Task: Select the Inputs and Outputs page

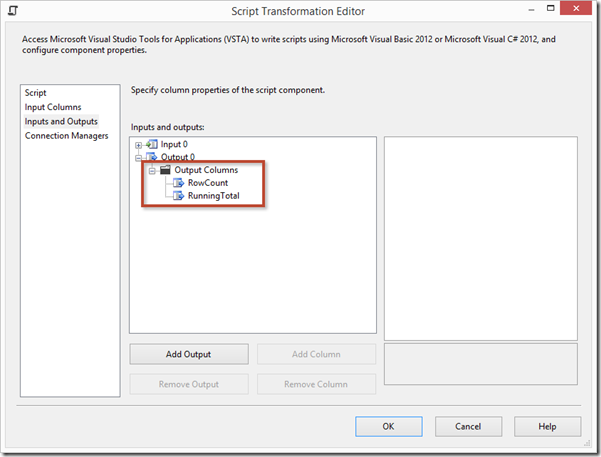Action: coord(61,121)
